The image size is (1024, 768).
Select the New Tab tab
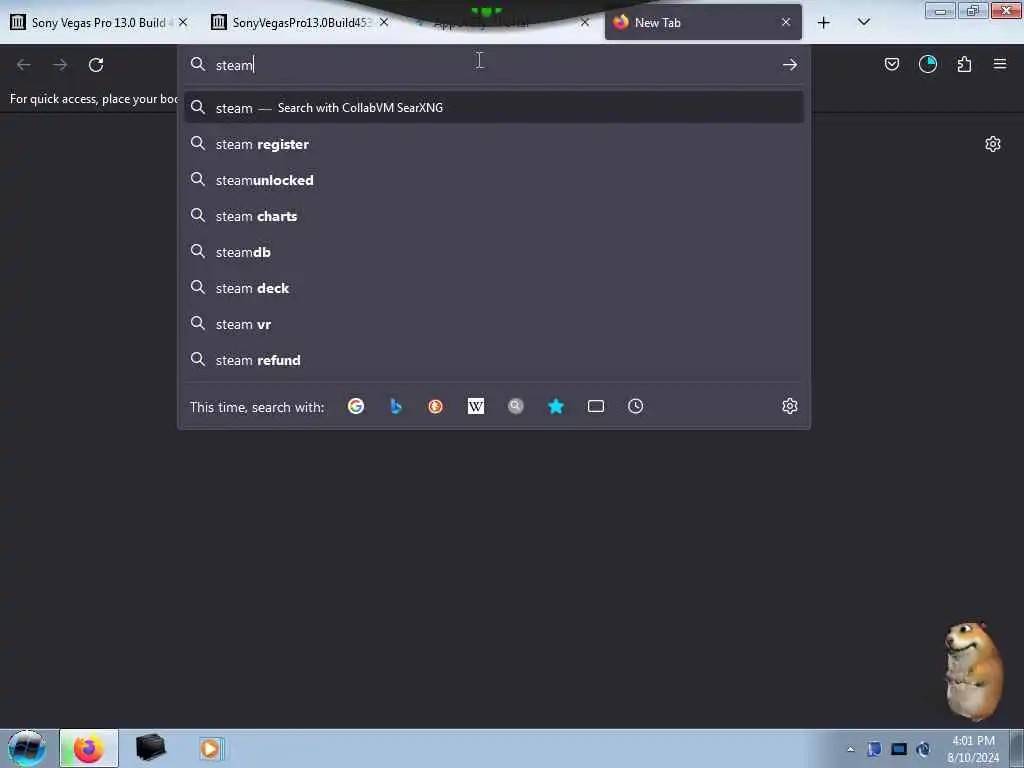point(703,23)
